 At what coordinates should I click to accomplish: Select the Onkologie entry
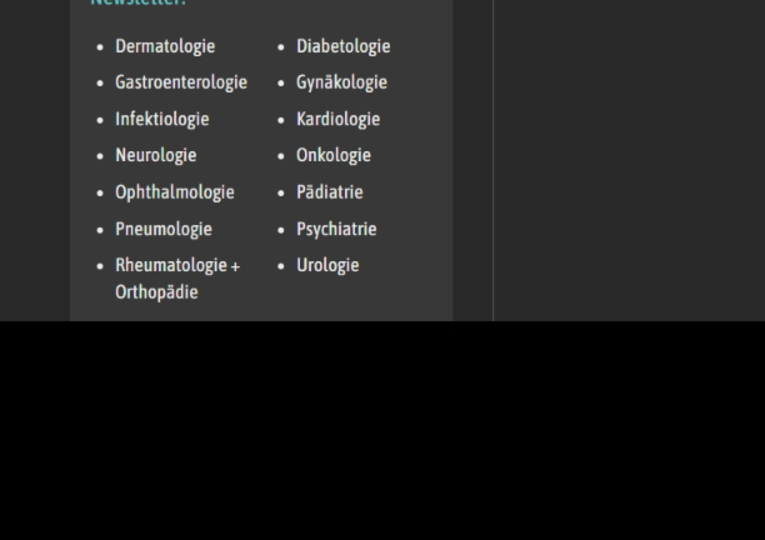pos(333,156)
